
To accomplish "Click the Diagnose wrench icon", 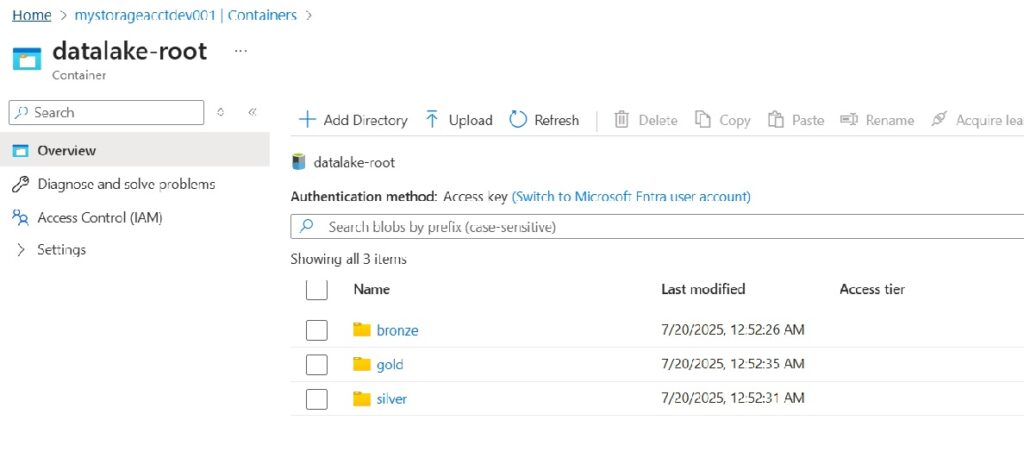I will [21, 184].
